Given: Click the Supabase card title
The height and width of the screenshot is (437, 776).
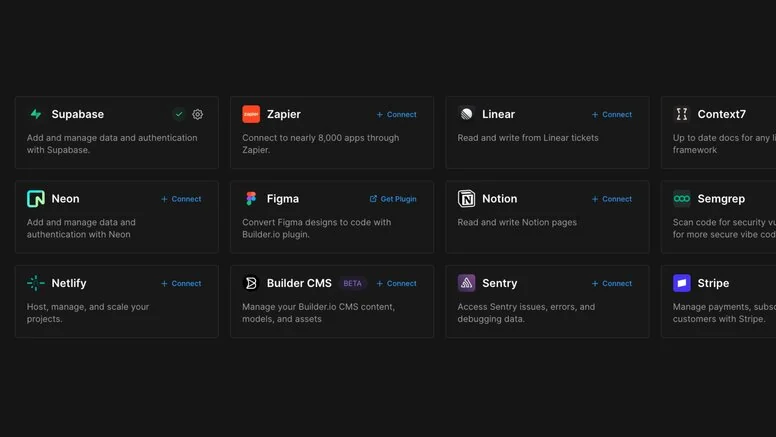Looking at the screenshot, I should (78, 114).
